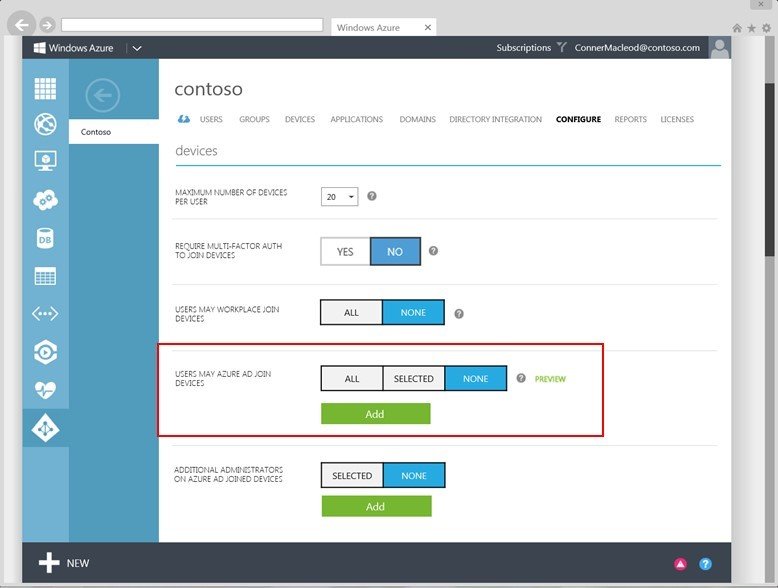
Task: Set multi-factor auth to NO
Action: click(395, 252)
